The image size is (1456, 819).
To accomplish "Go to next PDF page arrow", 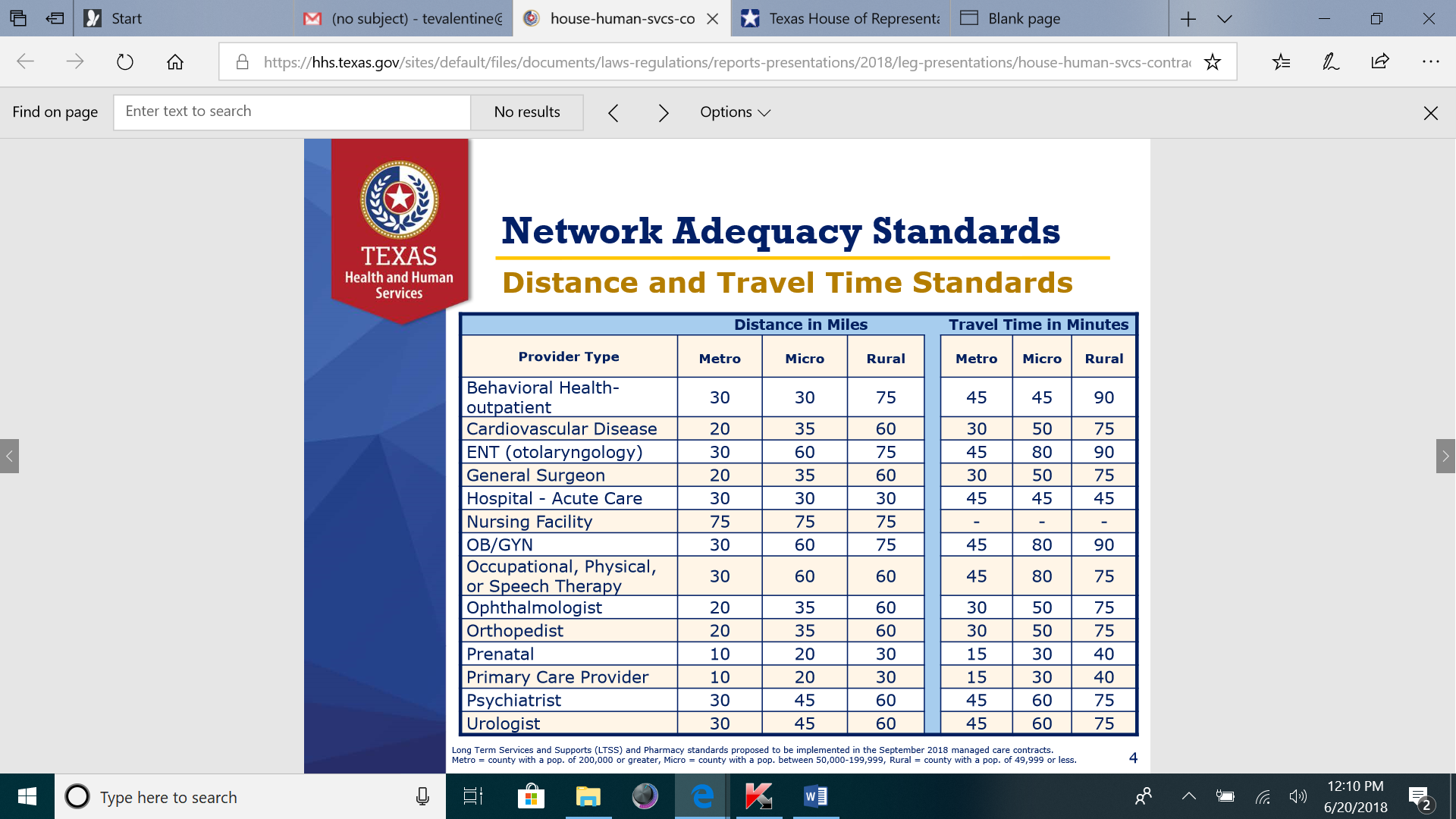I will (x=1445, y=456).
